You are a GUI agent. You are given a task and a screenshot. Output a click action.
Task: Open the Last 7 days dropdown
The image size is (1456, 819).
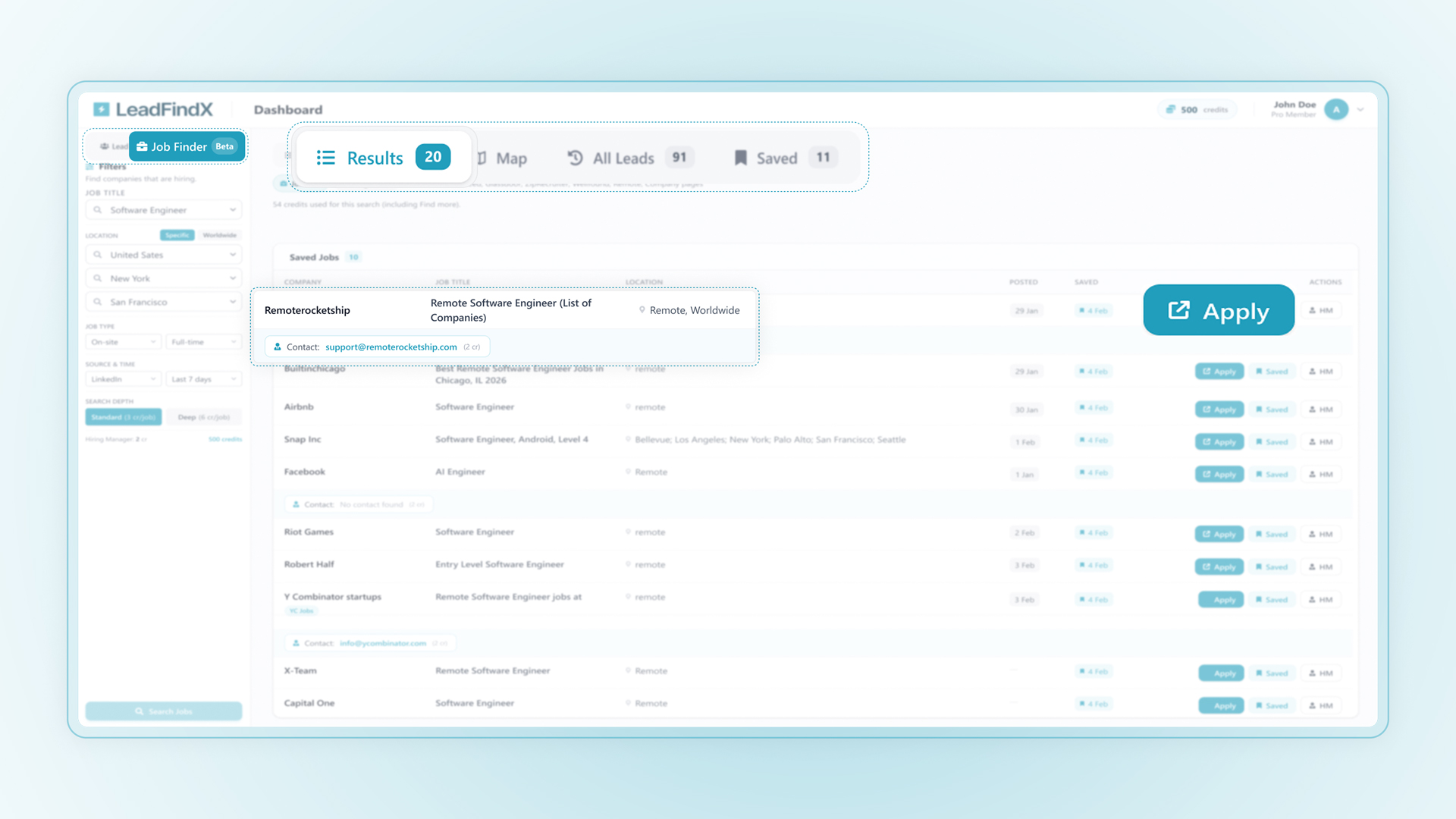[x=204, y=379]
